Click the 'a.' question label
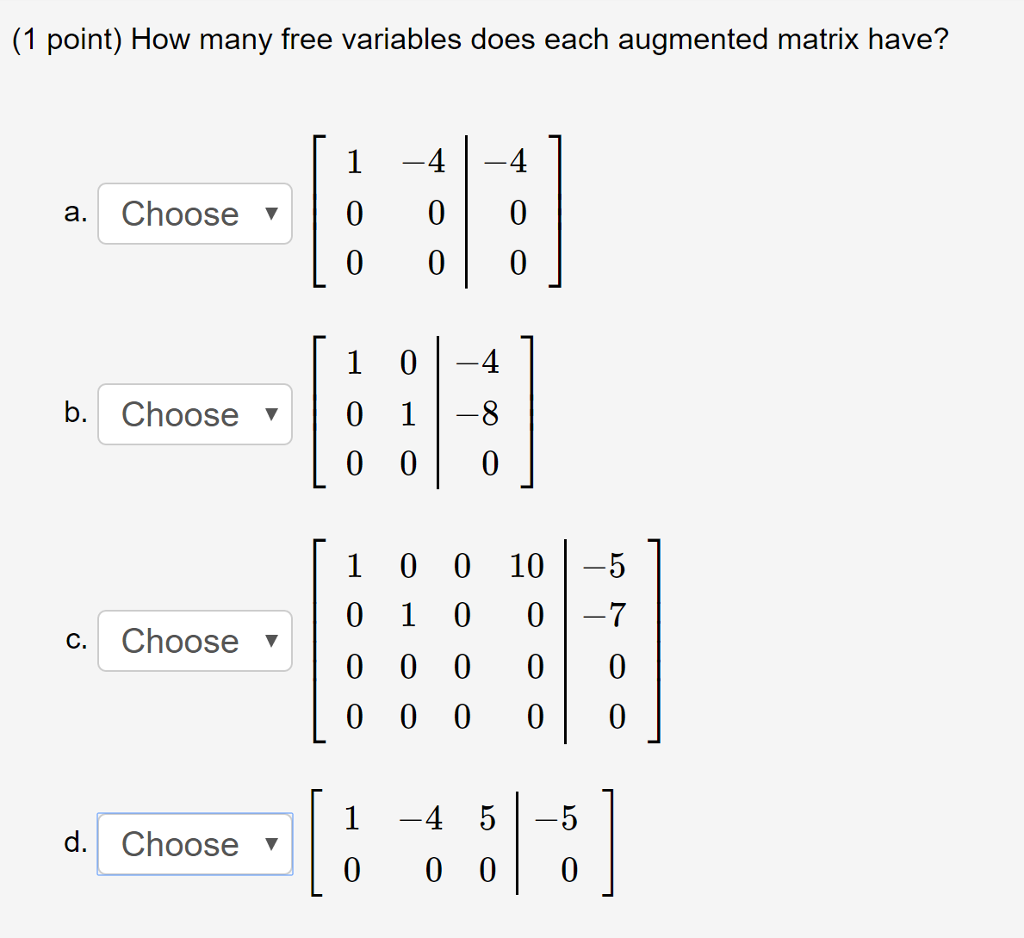This screenshot has width=1024, height=938. click(76, 213)
